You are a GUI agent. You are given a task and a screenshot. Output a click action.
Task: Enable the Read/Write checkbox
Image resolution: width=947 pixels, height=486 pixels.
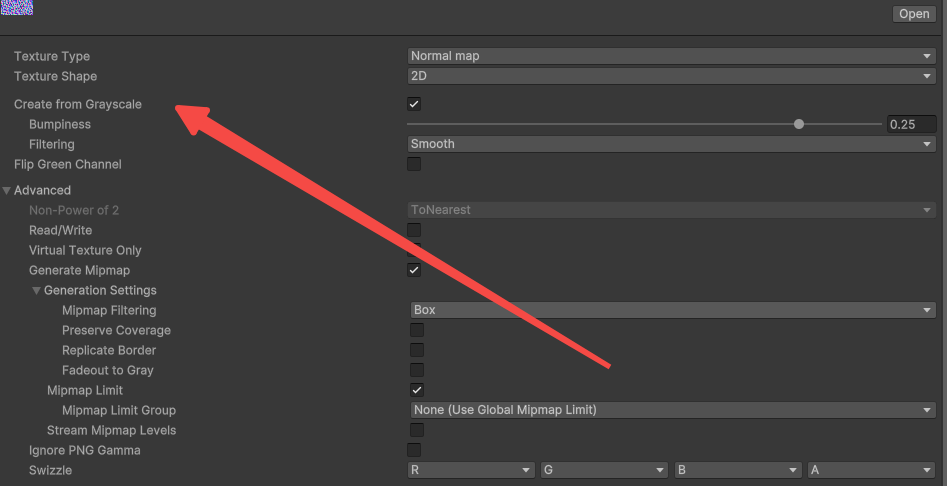tap(414, 230)
